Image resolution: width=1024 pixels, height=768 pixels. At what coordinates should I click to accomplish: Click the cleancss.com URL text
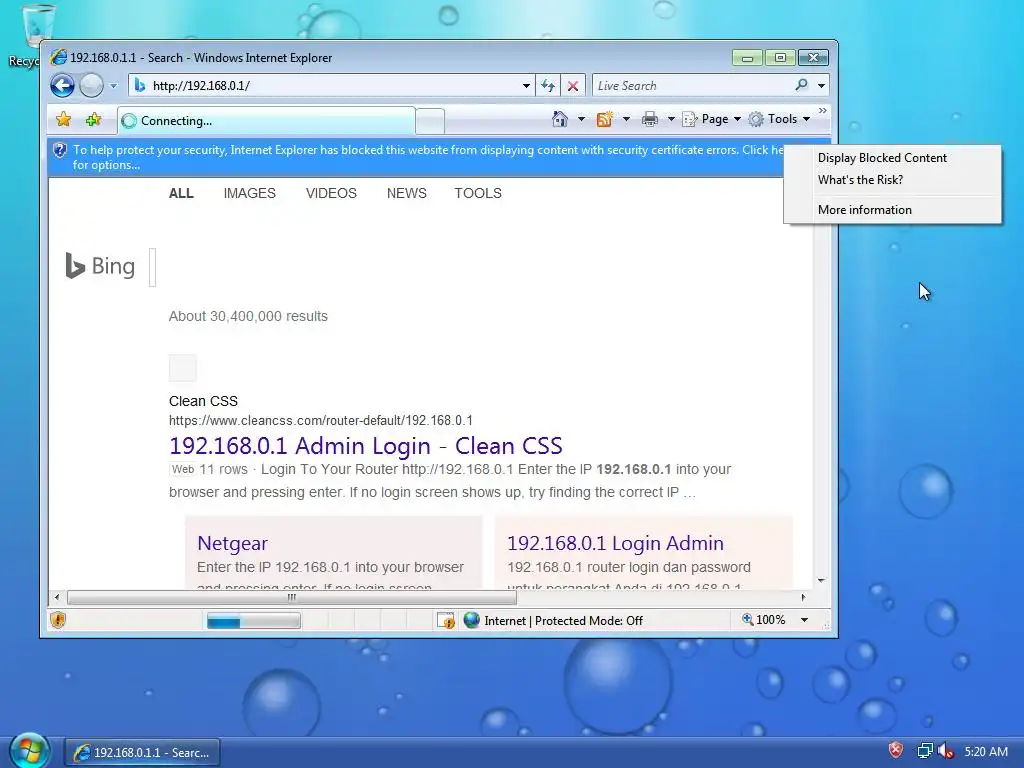click(x=321, y=421)
